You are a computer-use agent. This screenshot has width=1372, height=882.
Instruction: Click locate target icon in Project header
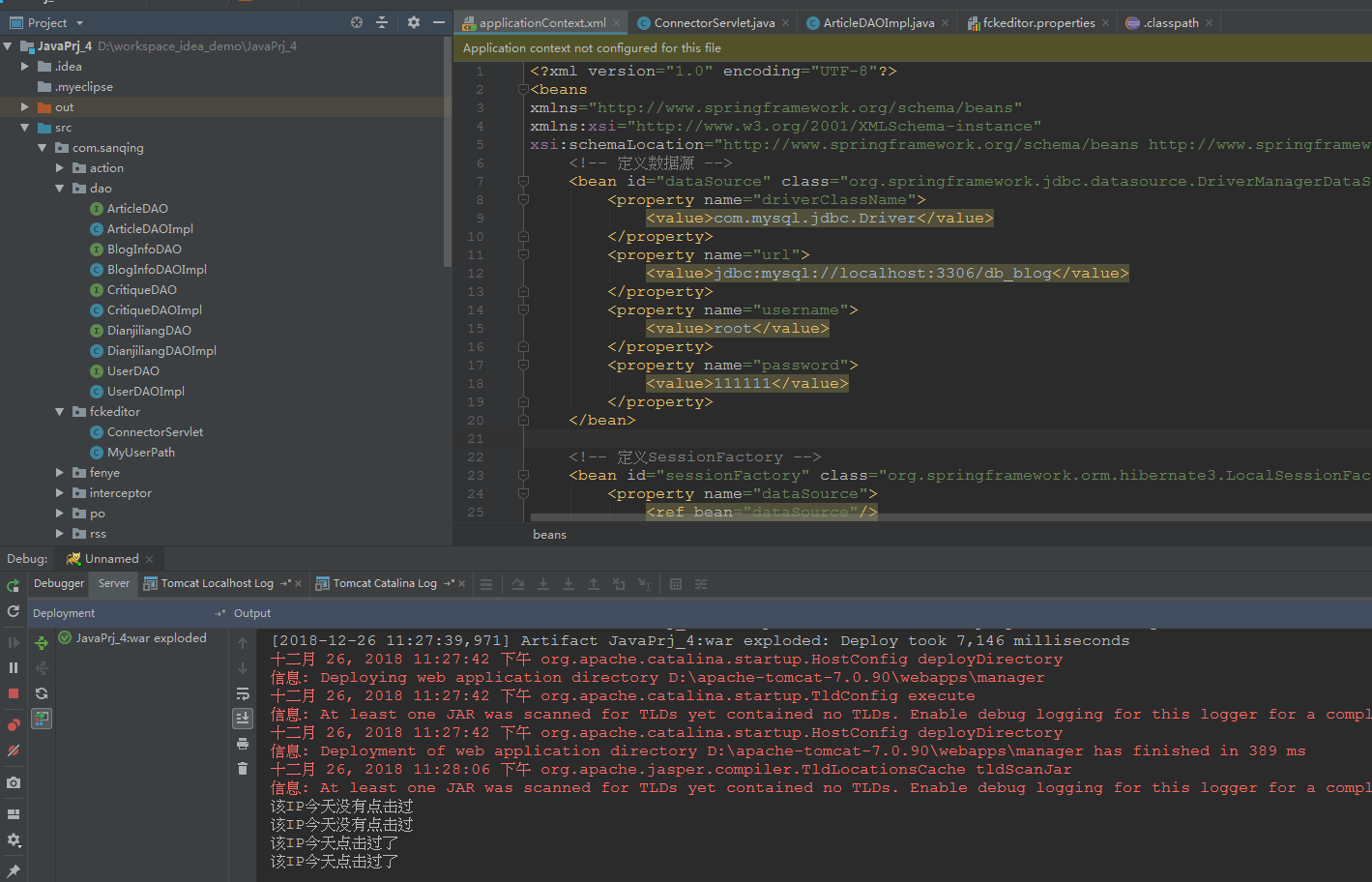click(357, 22)
